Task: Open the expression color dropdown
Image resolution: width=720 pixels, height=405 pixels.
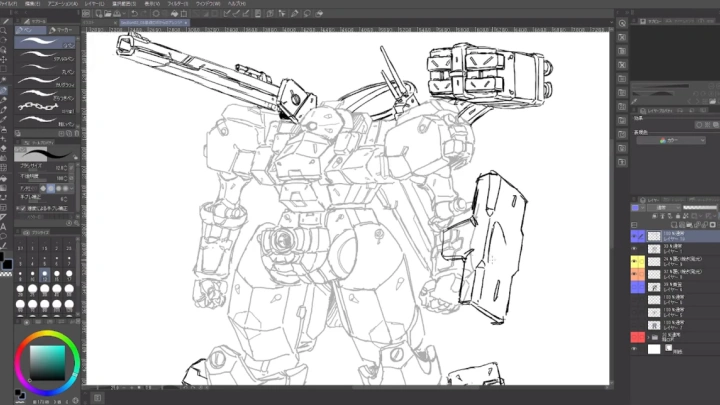Action: 671,140
